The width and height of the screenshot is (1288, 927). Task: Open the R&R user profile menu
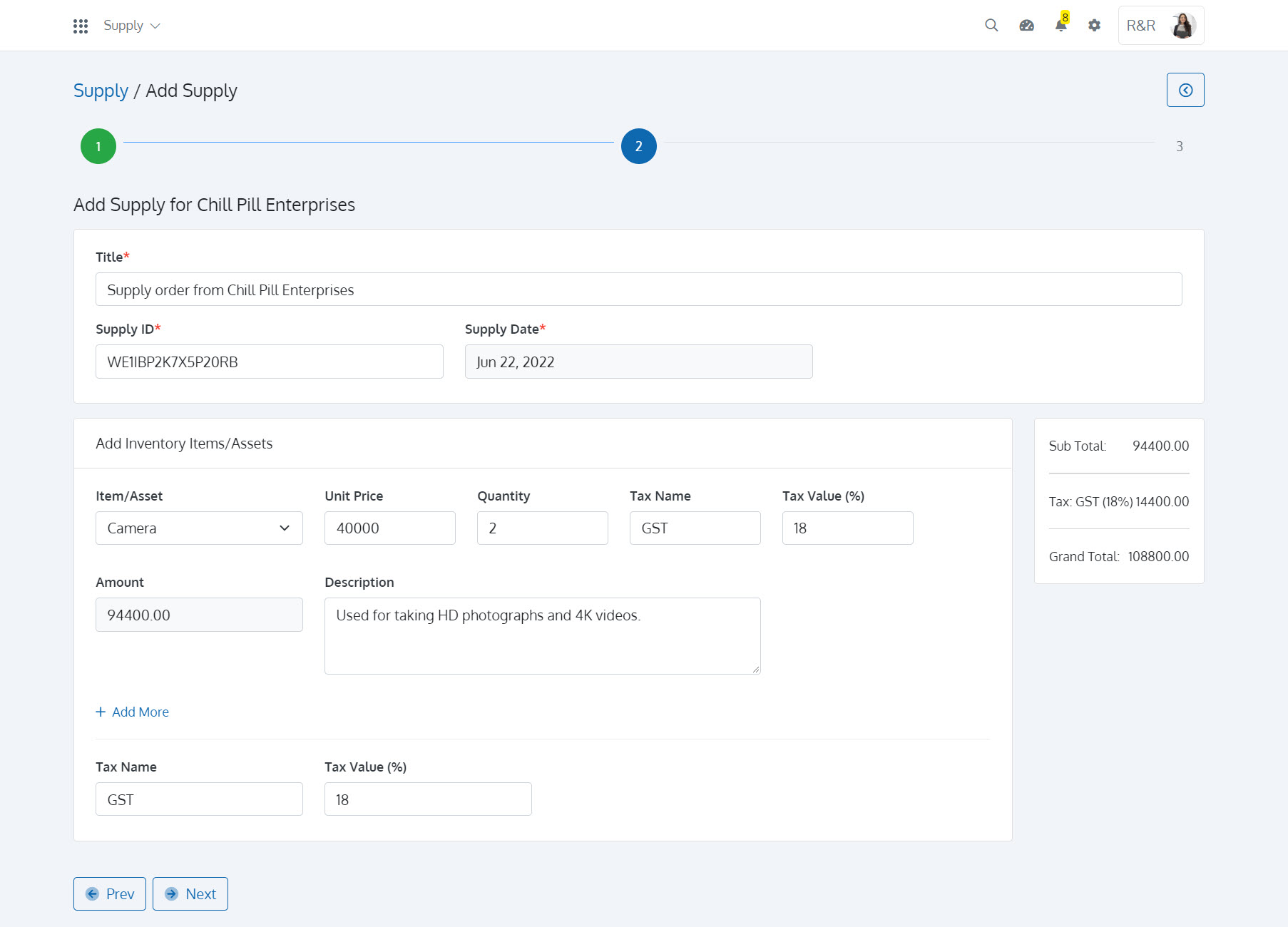coord(1161,26)
